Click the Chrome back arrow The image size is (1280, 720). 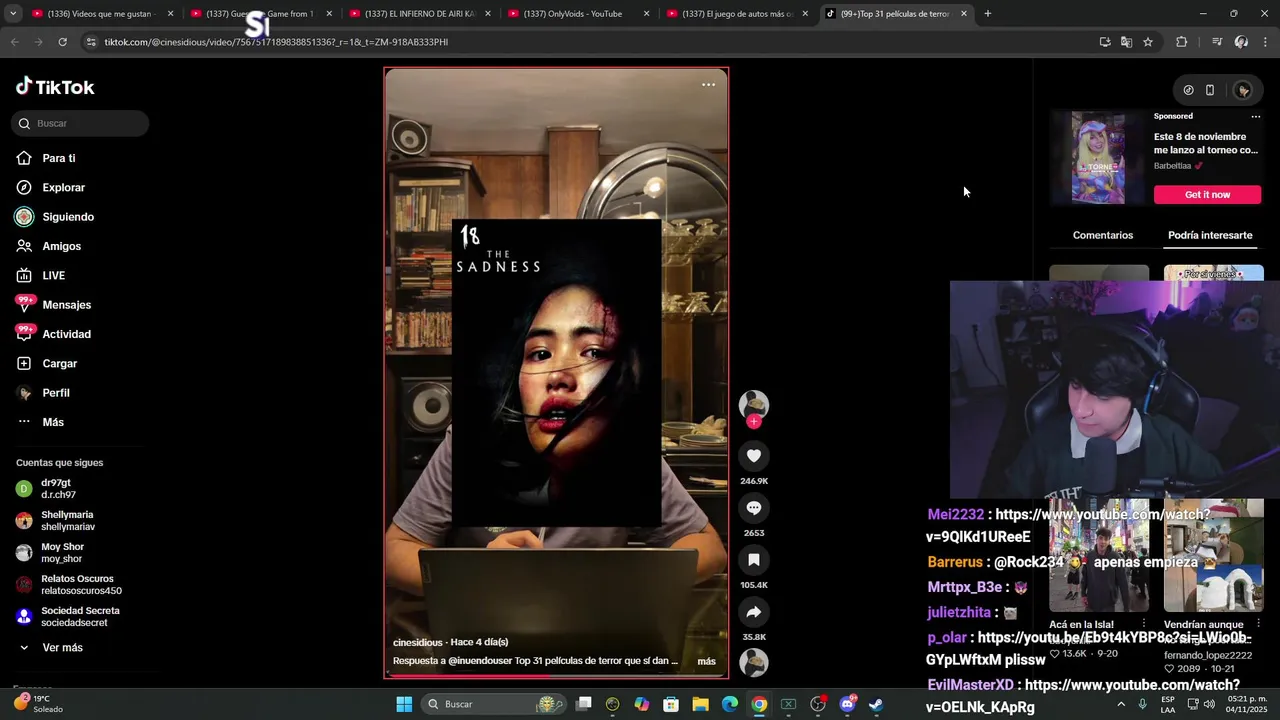pyautogui.click(x=15, y=42)
